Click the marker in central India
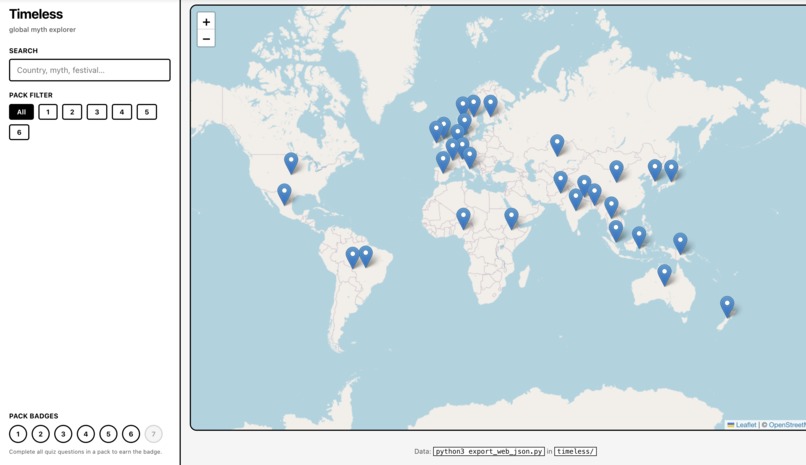The width and height of the screenshot is (806, 465). (576, 199)
